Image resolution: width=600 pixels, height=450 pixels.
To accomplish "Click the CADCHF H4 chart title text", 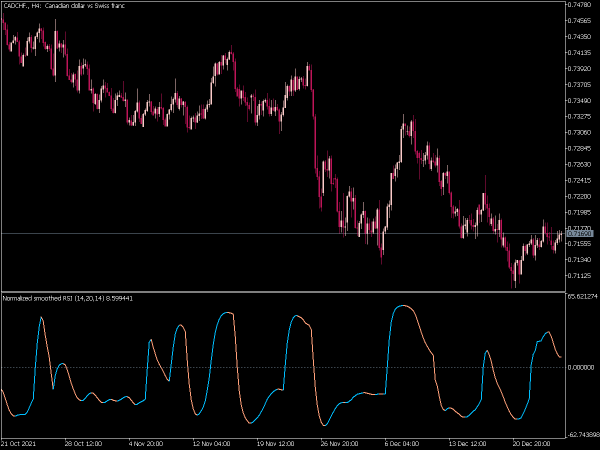I will click(x=64, y=6).
